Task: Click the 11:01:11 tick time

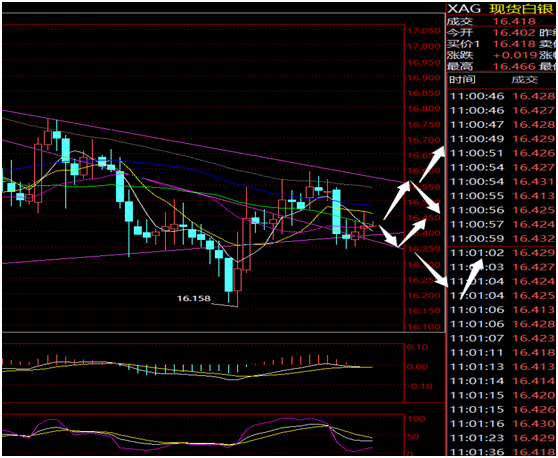Action: pos(477,352)
